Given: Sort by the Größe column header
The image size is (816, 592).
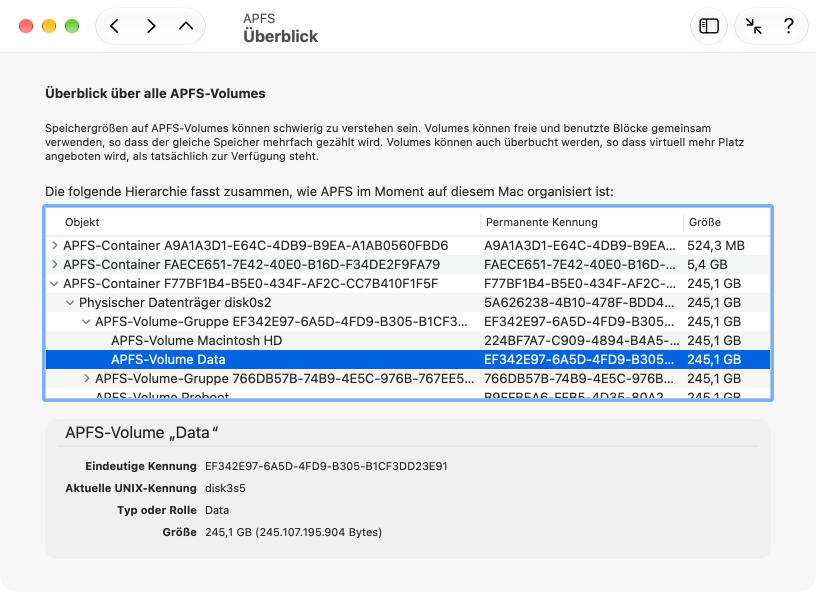Looking at the screenshot, I should click(x=726, y=222).
